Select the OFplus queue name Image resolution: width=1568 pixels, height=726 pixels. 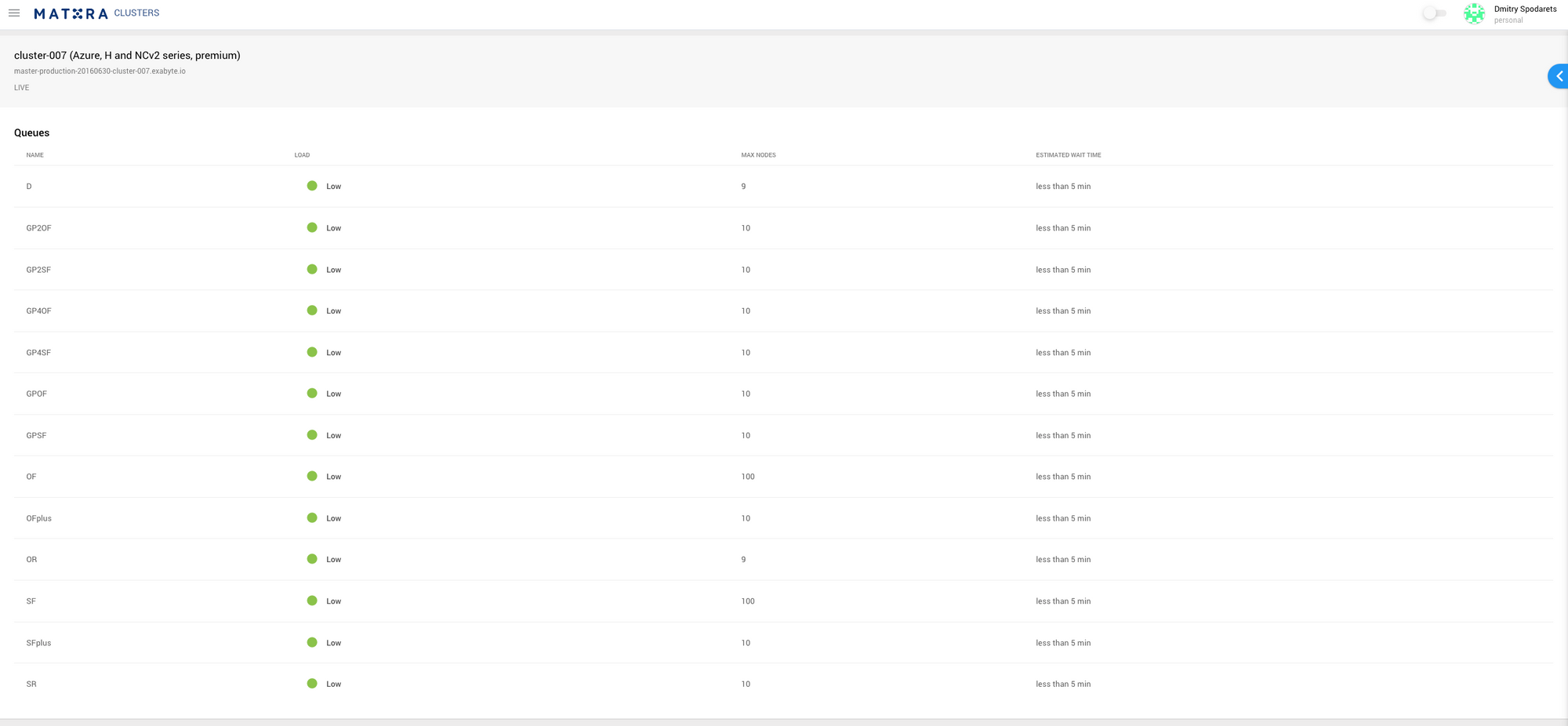38,518
